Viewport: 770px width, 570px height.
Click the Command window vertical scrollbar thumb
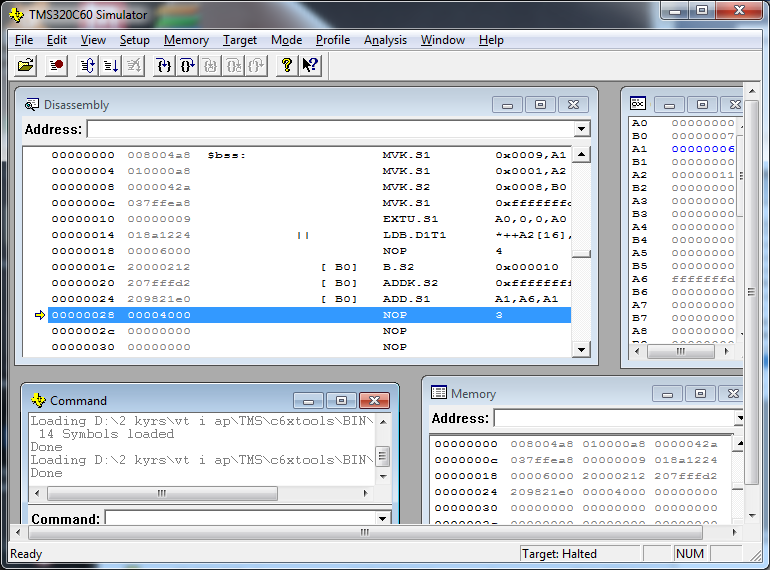point(382,457)
